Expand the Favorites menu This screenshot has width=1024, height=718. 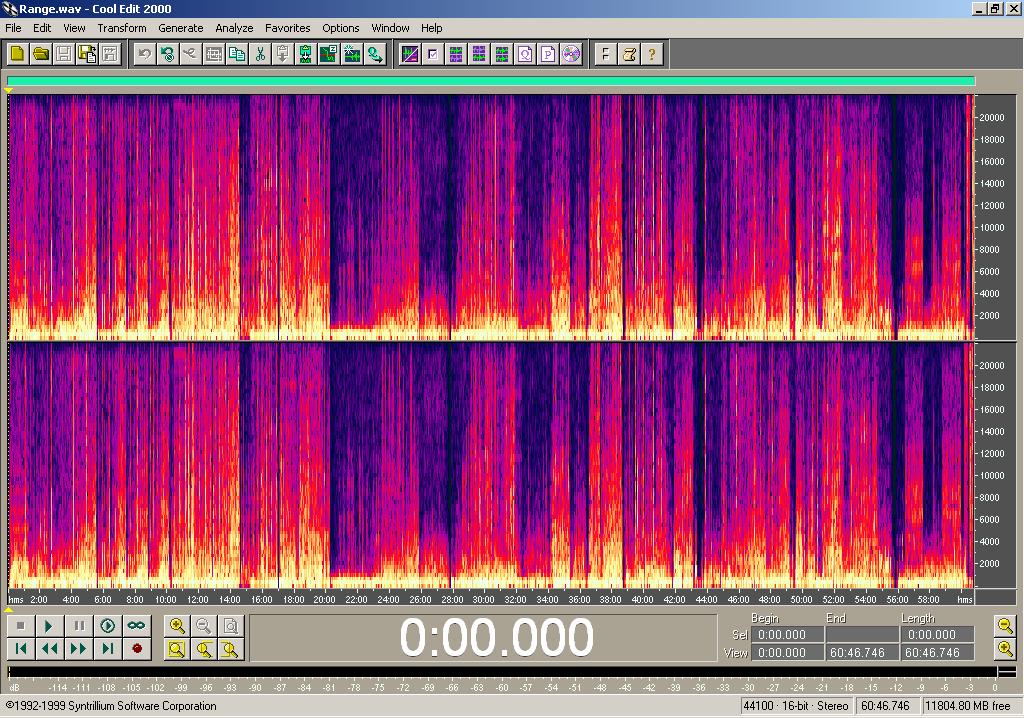(287, 28)
